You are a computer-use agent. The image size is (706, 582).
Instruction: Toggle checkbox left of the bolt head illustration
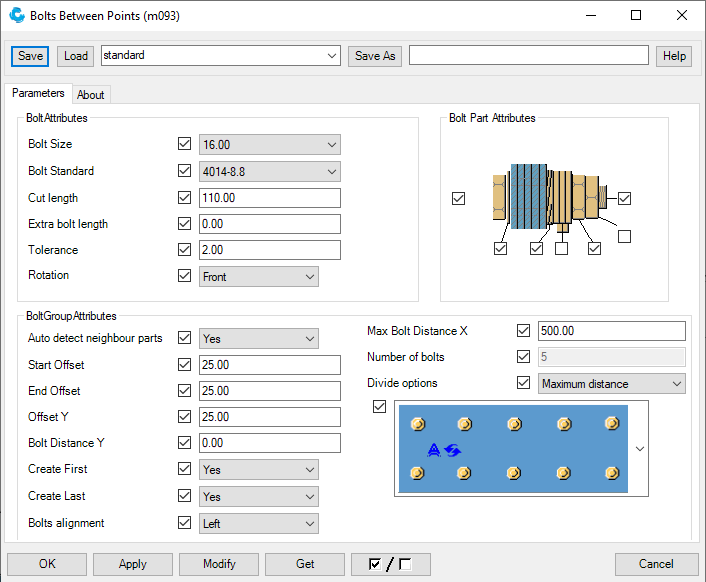coord(458,198)
